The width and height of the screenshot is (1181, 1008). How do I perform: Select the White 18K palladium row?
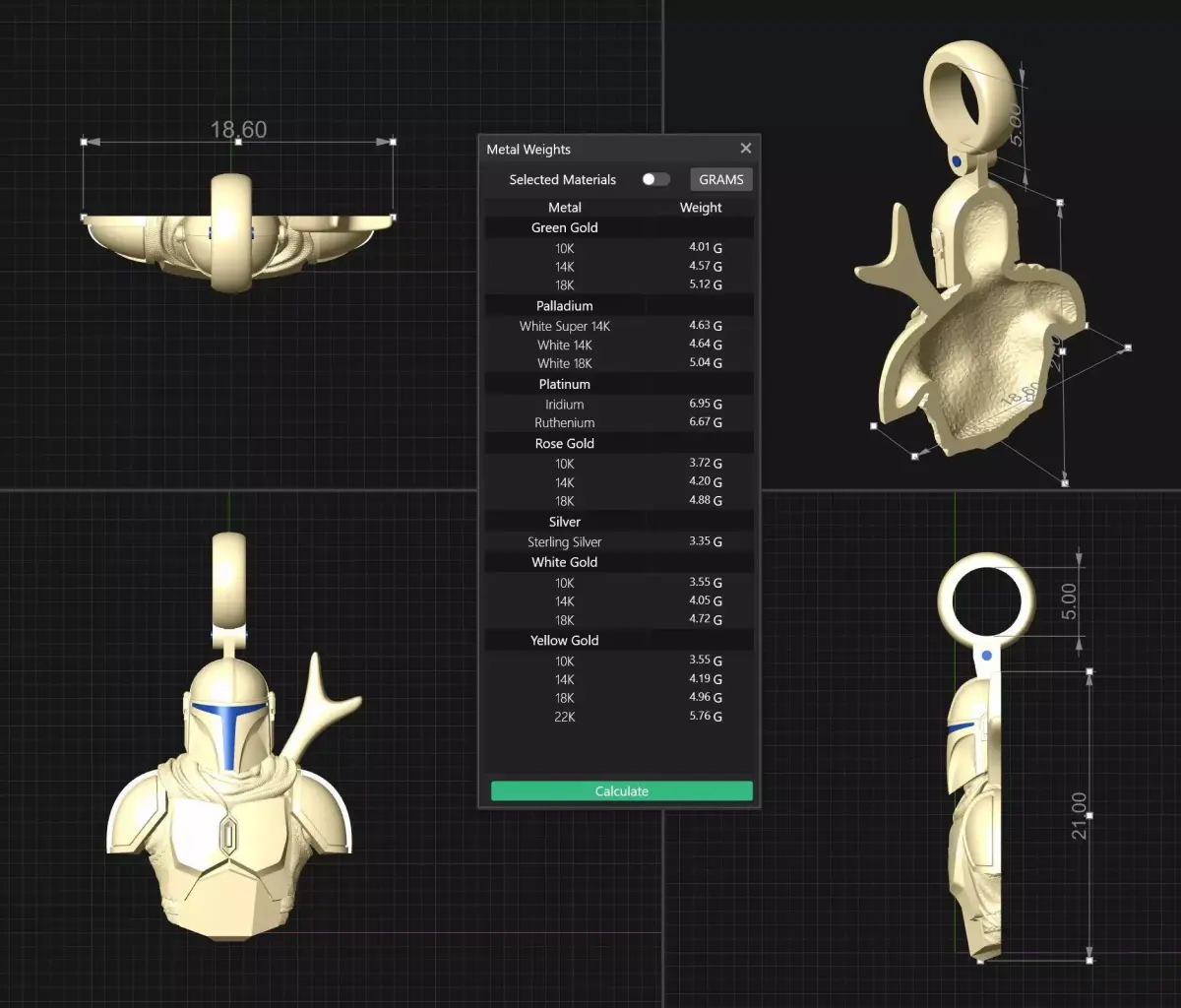[x=619, y=363]
